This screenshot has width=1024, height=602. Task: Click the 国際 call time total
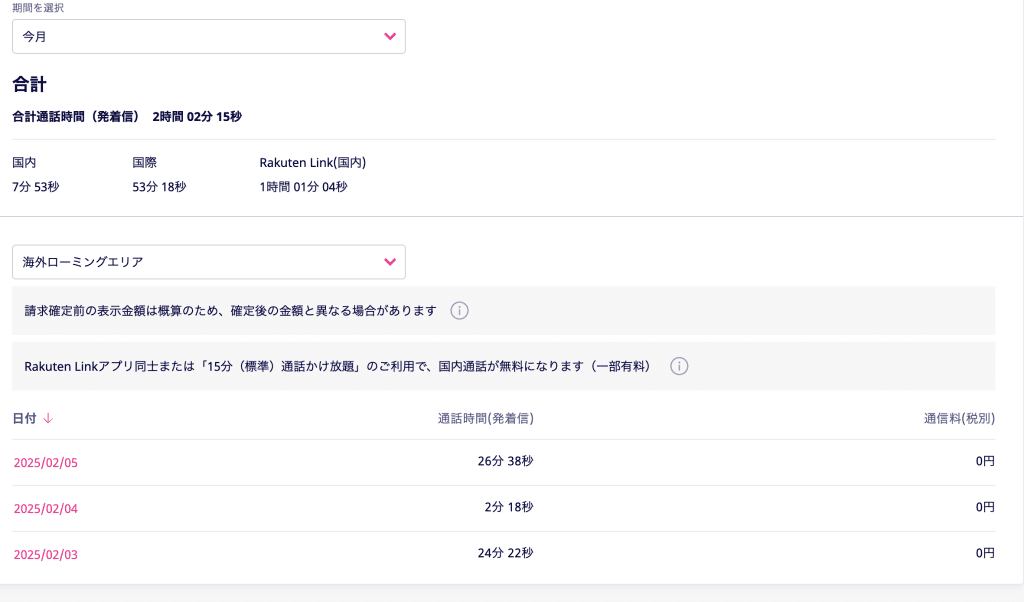click(159, 186)
